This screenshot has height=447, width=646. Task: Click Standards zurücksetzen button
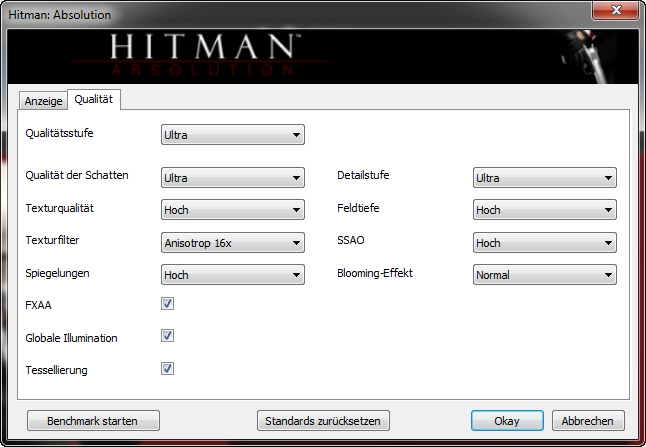323,421
